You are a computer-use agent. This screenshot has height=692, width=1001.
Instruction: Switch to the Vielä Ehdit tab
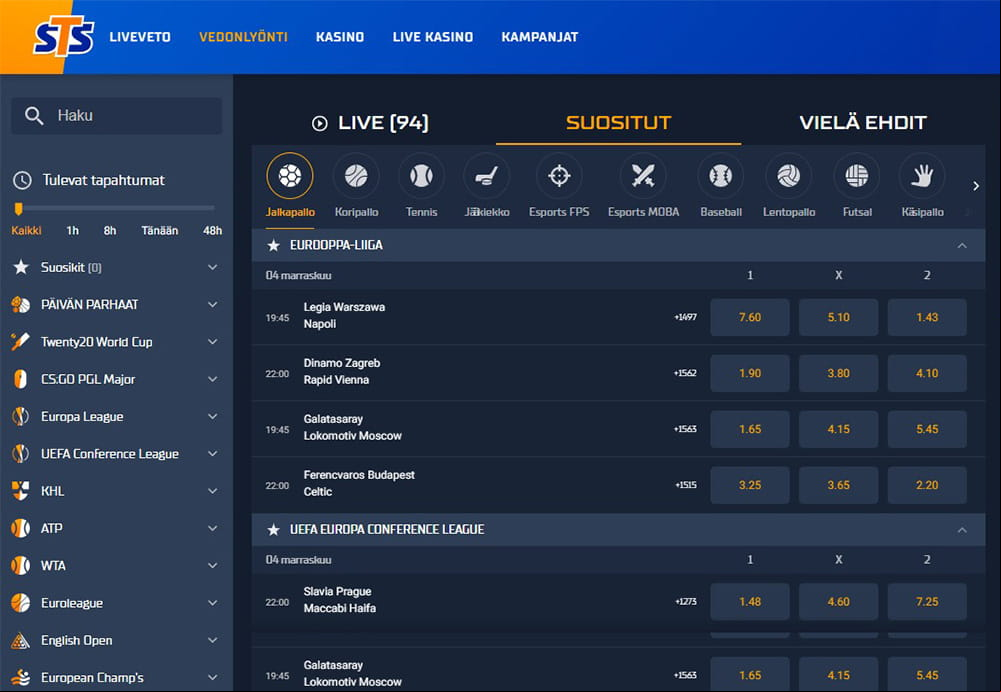[x=863, y=123]
